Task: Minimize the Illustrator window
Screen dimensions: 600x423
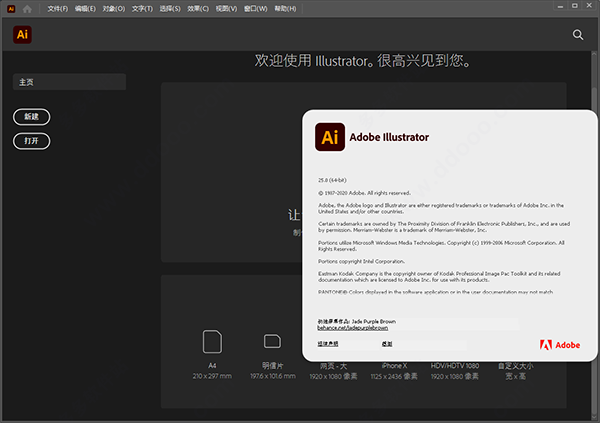Action: coord(560,6)
